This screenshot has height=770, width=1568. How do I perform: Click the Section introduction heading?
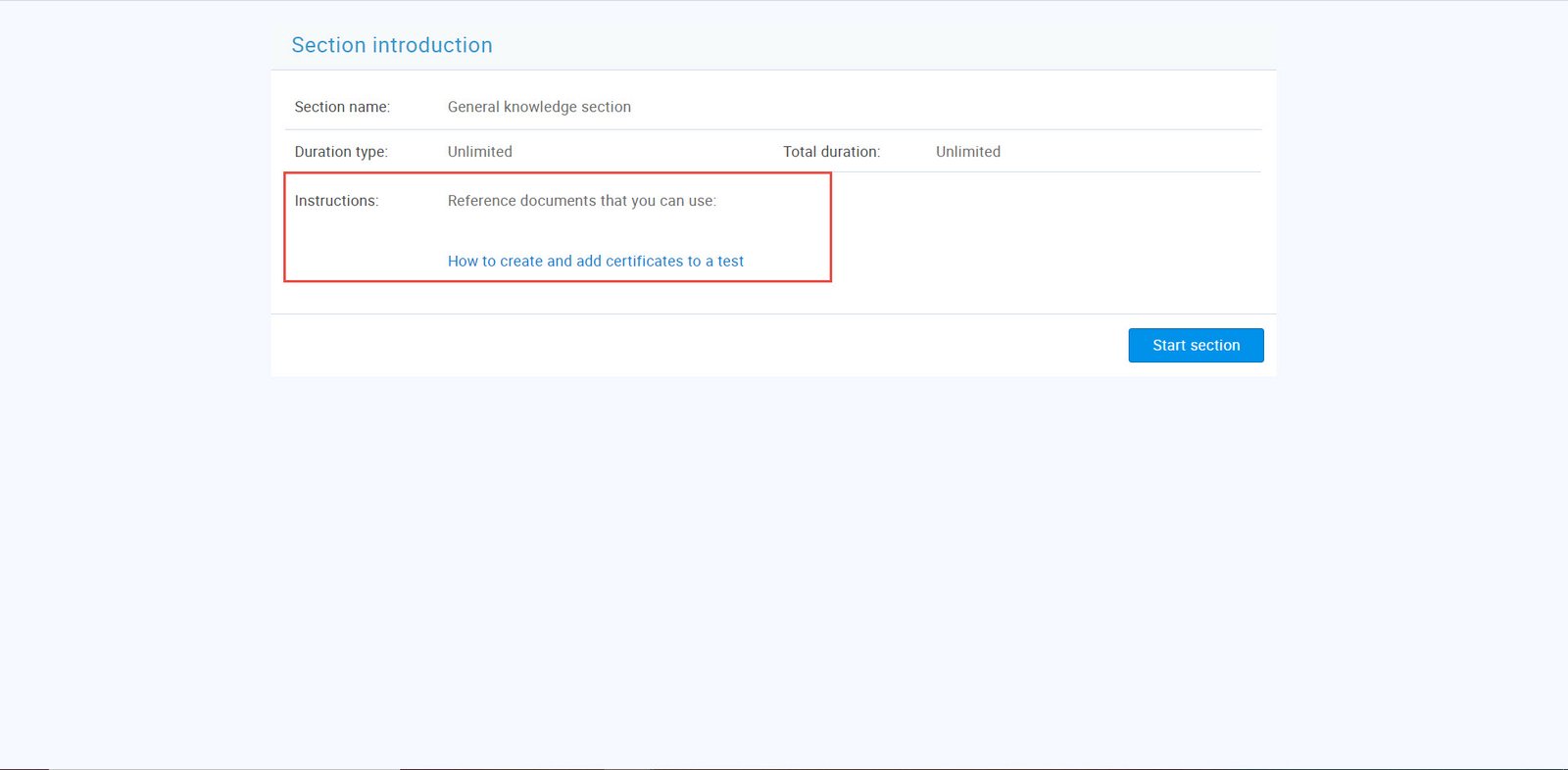391,45
